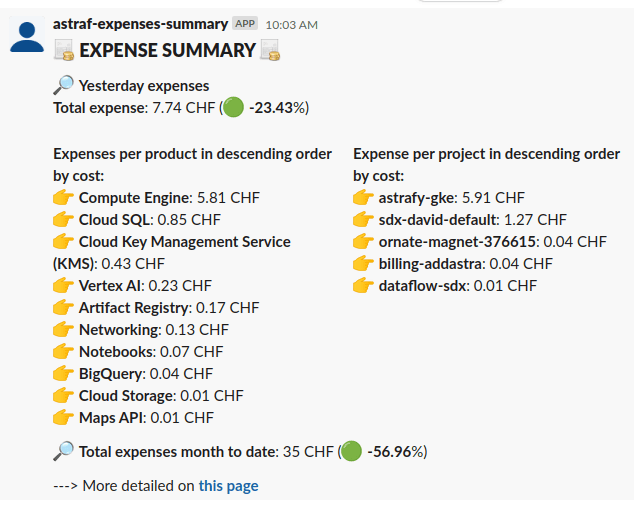The image size is (634, 506).
Task: Click pointing hand emoji for Networking
Action: [x=63, y=330]
